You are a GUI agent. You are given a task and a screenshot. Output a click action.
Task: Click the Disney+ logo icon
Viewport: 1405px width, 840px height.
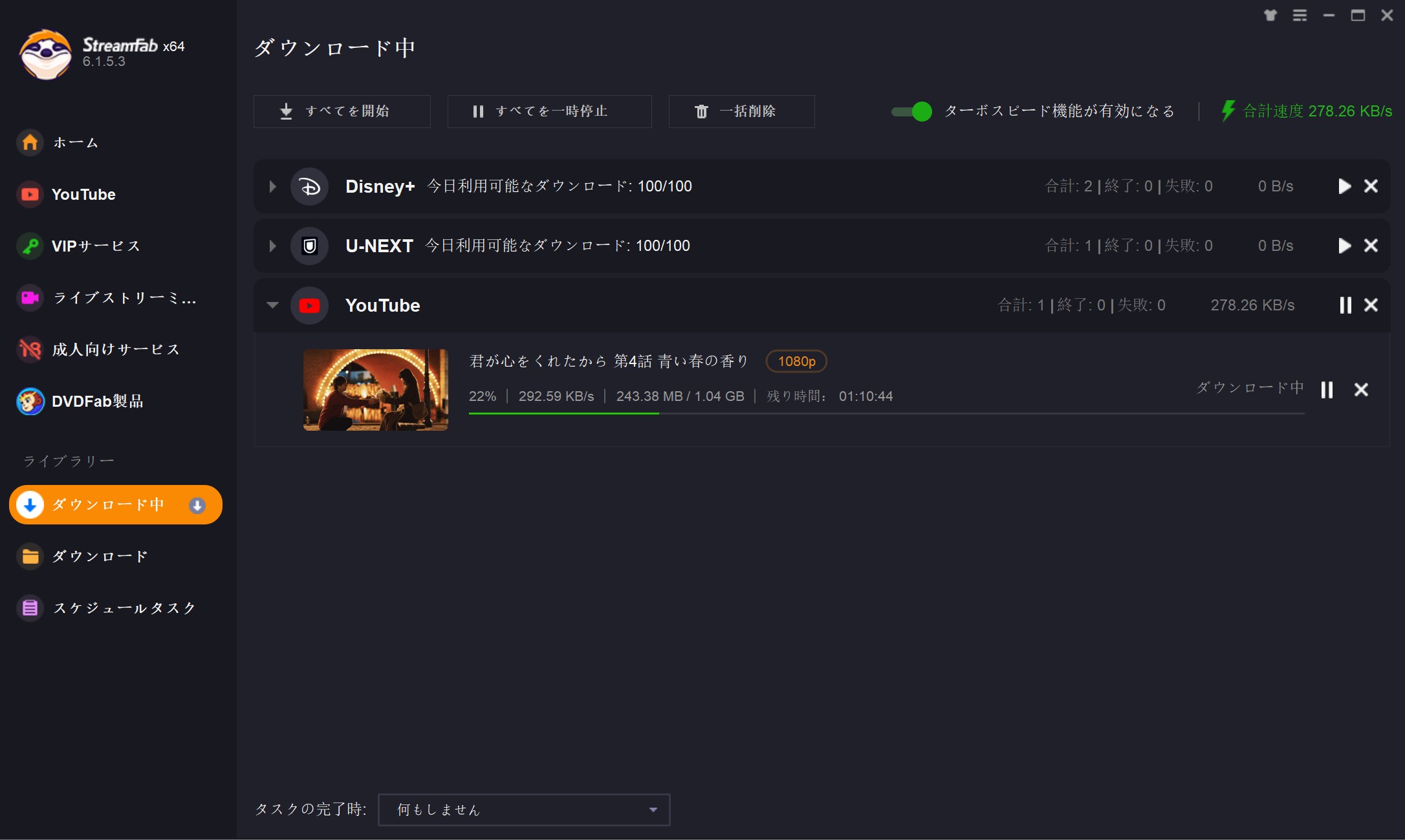tap(310, 186)
